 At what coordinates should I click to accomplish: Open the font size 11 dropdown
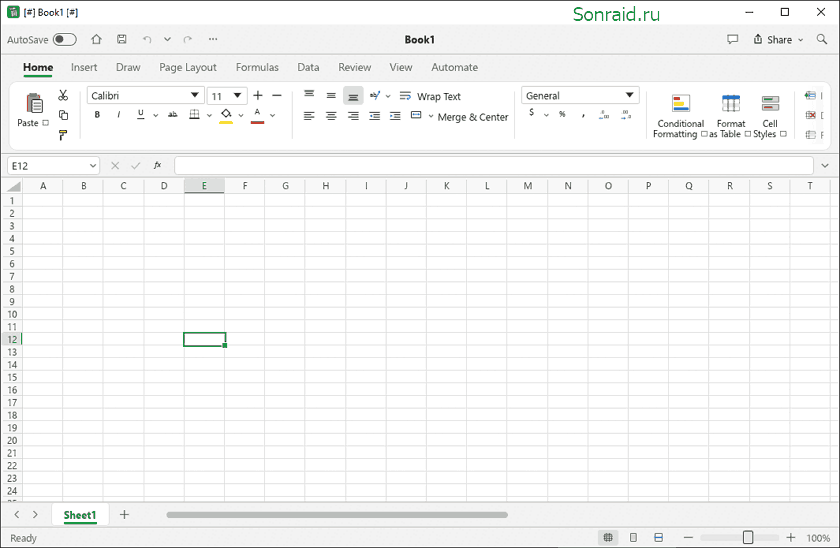237,95
